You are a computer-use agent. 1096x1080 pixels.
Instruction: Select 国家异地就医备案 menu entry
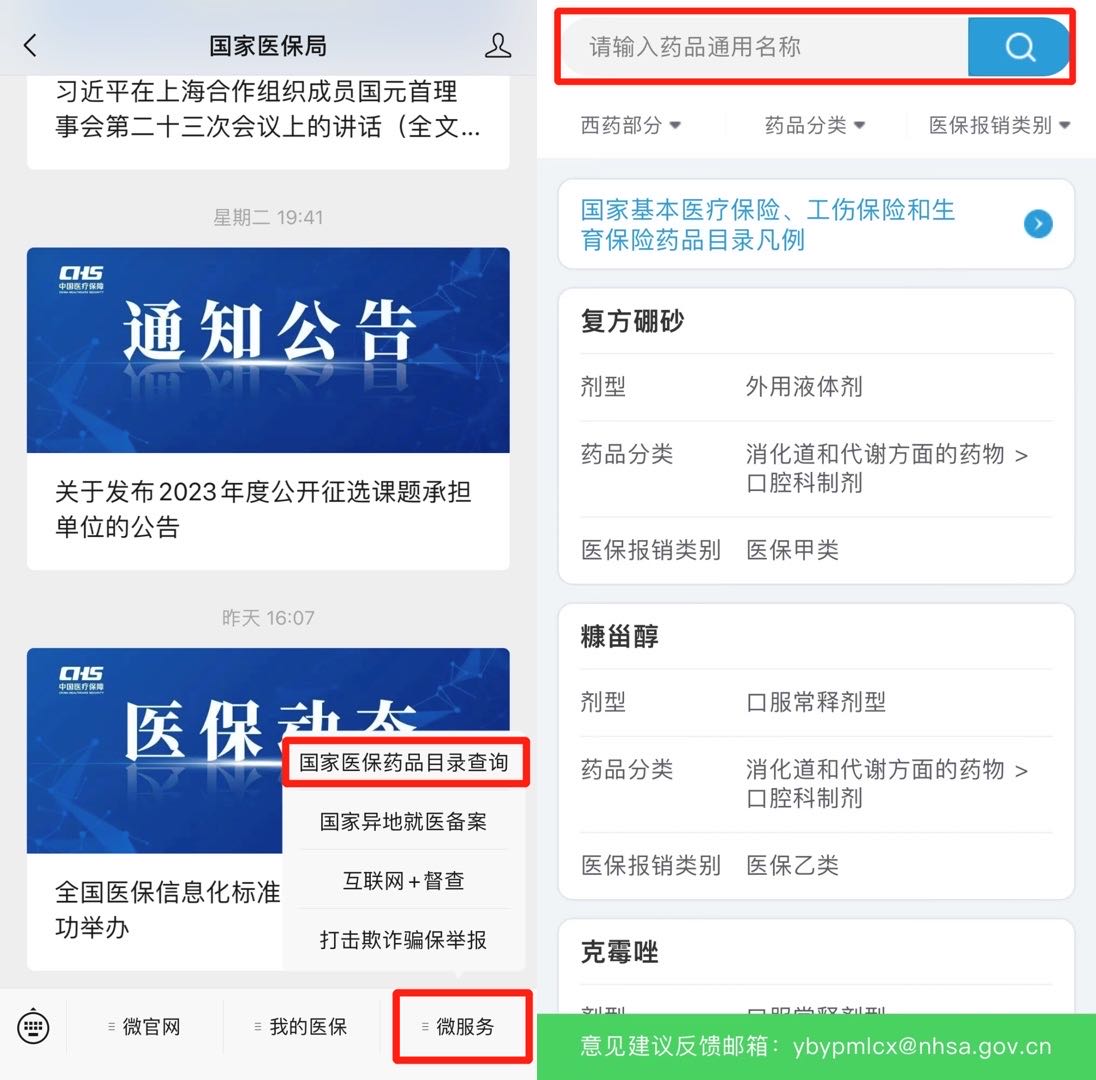coord(404,821)
